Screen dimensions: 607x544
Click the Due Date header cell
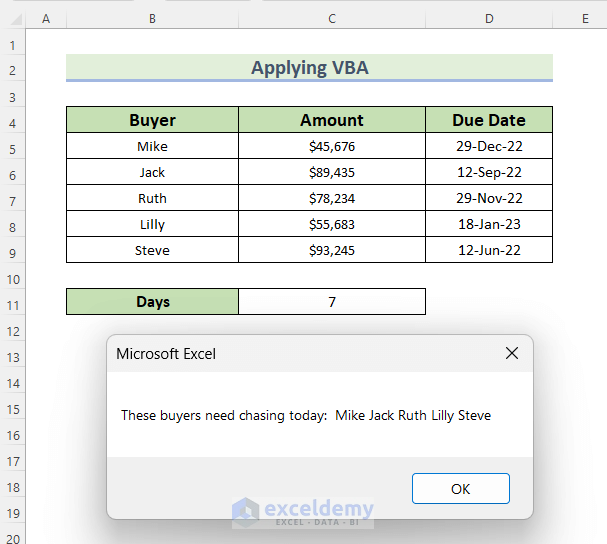(489, 120)
